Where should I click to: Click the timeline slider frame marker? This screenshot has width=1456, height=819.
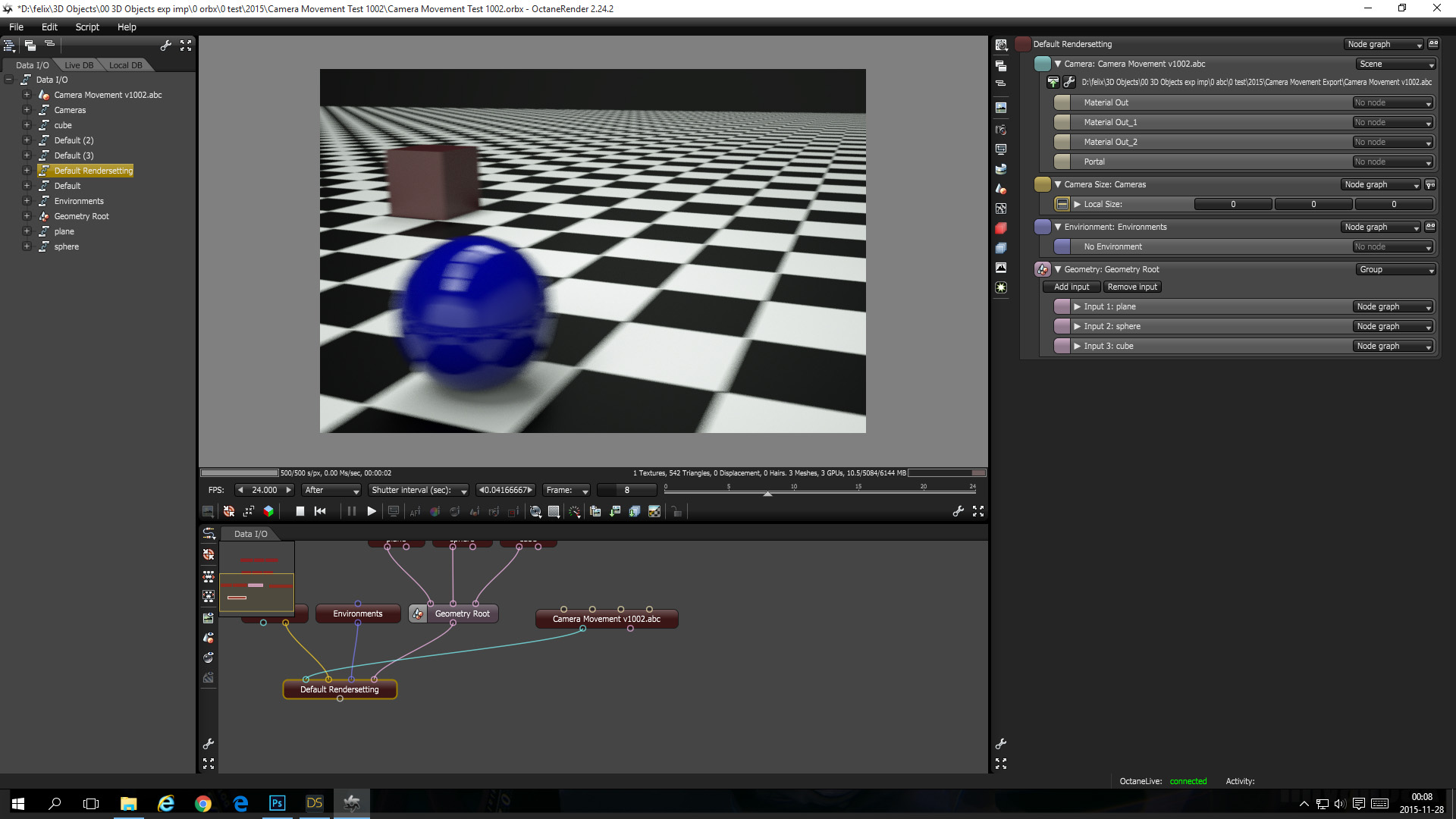767,493
